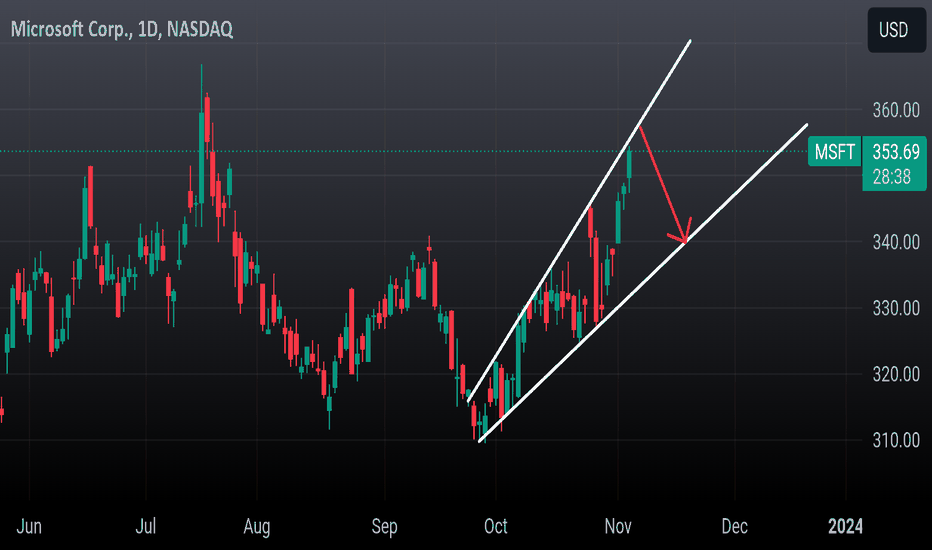Click the Dec label on time axis

pos(734,526)
